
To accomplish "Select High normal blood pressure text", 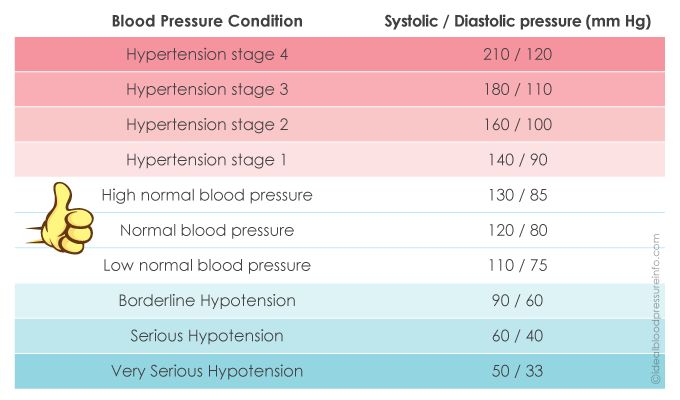I will coord(207,195).
